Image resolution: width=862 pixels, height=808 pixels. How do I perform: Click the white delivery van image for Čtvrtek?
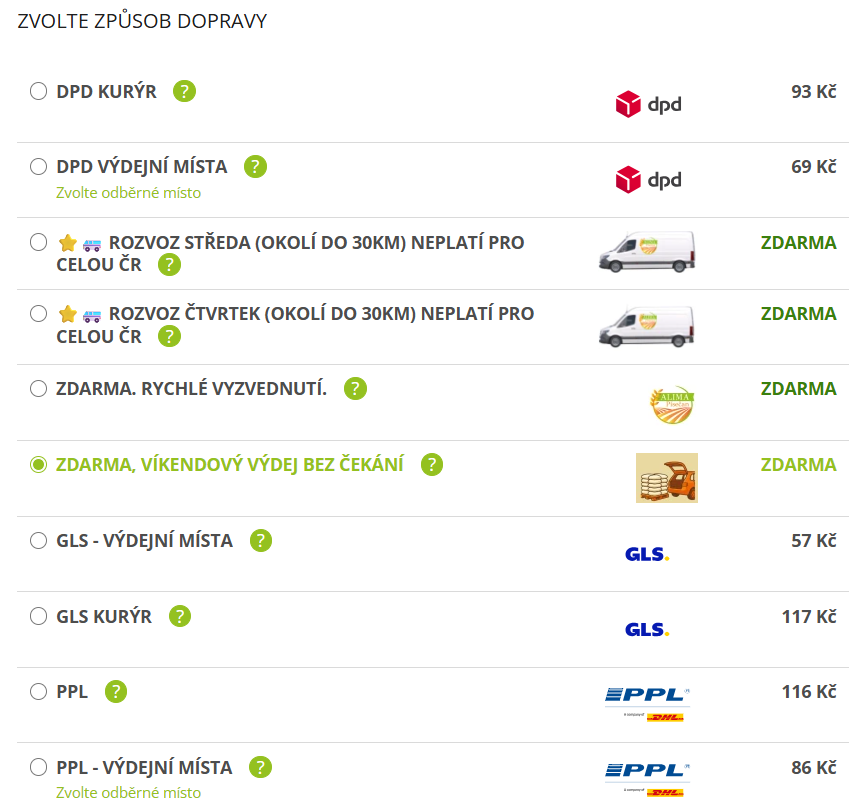pyautogui.click(x=646, y=324)
